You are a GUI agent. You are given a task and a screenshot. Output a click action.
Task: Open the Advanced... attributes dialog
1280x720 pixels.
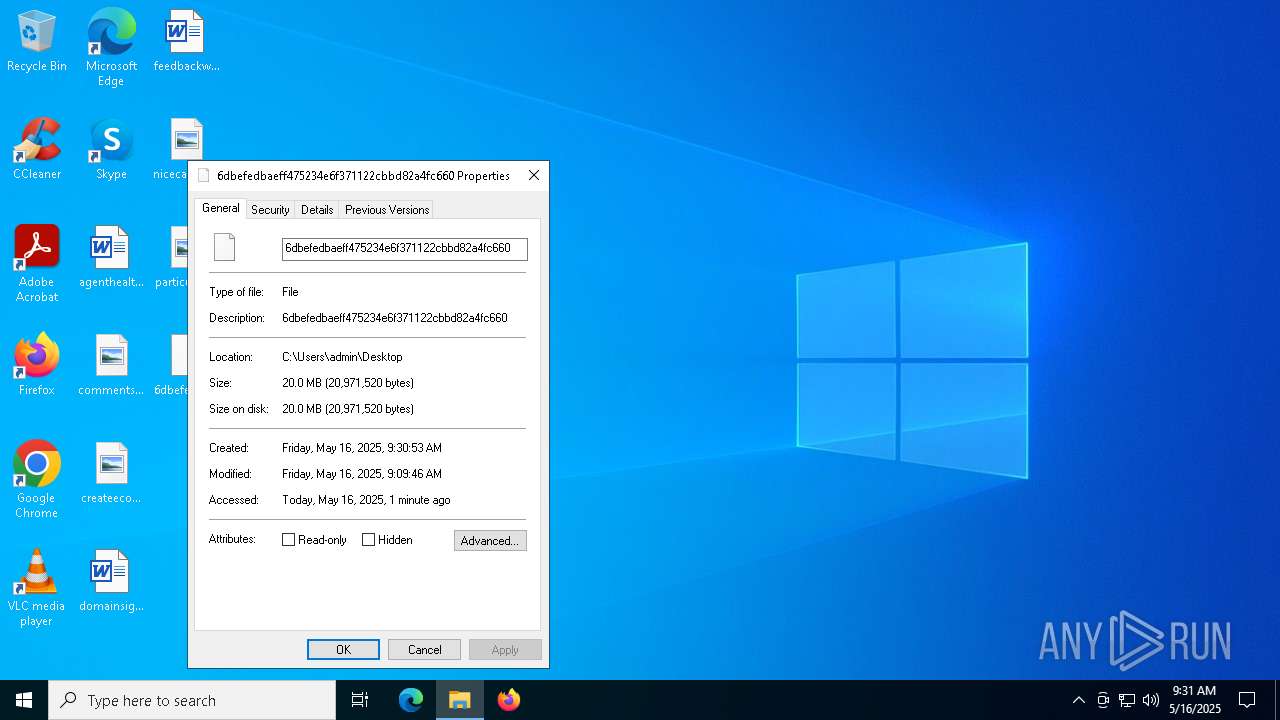(490, 541)
